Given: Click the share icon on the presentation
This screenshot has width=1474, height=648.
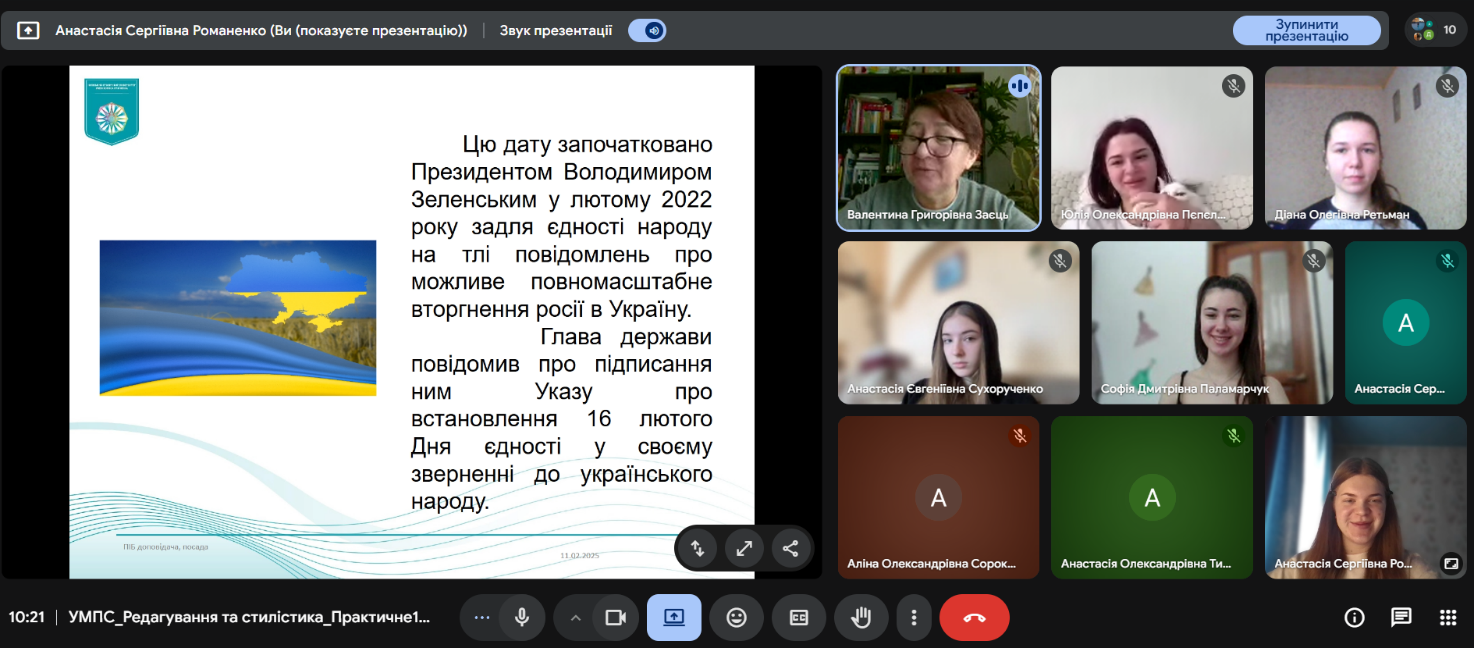Looking at the screenshot, I should pos(790,548).
